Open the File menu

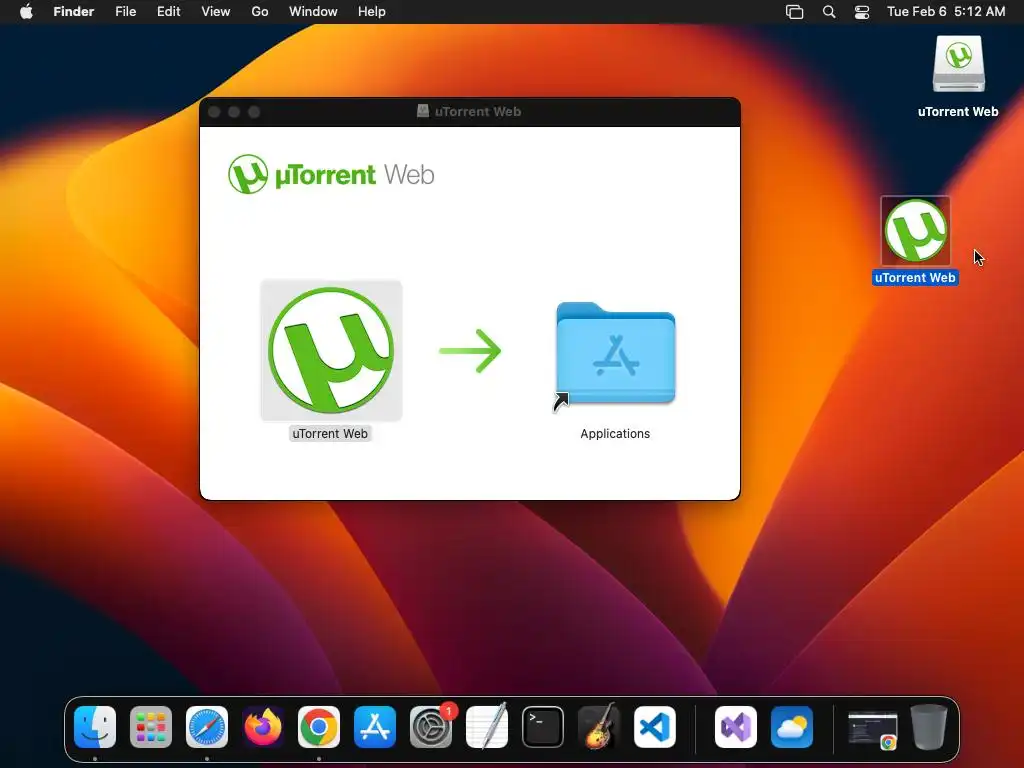click(x=125, y=12)
